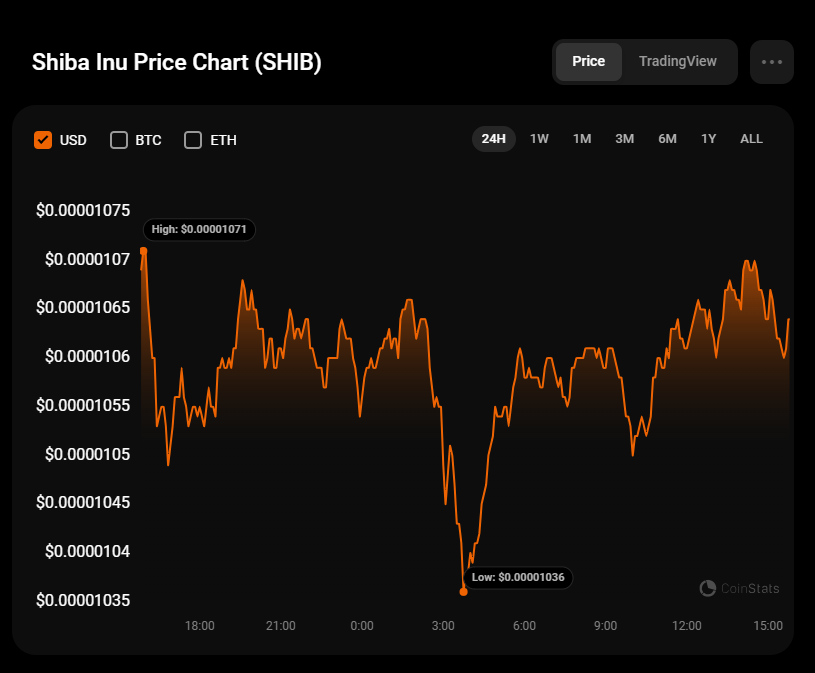
Task: Open the three-dot more options menu
Action: 771,61
